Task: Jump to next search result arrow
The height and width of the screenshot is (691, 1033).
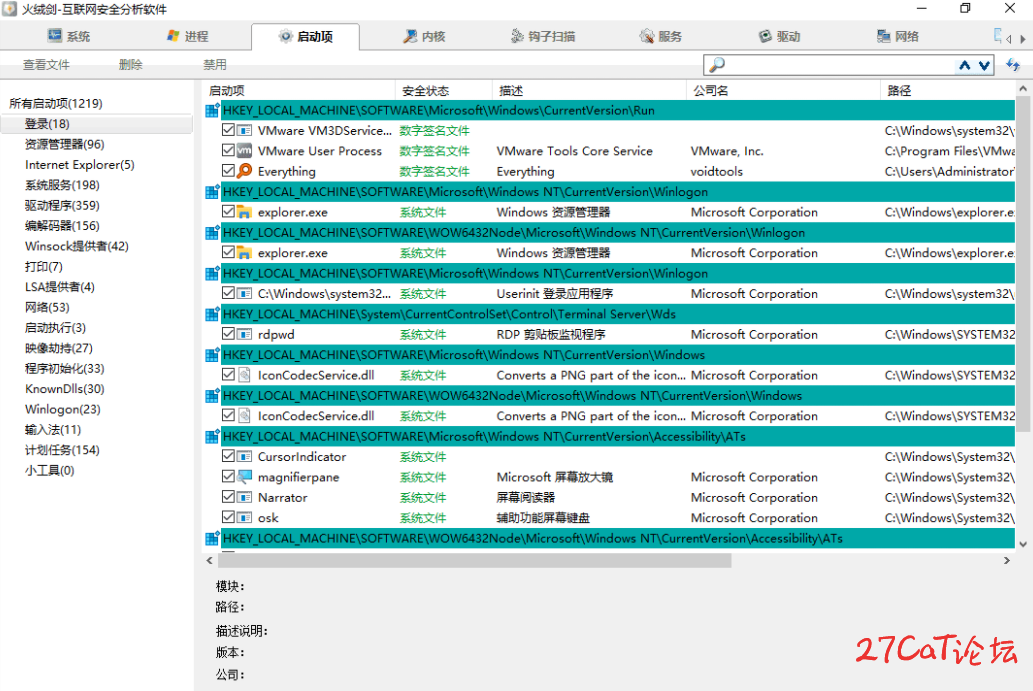Action: coord(984,65)
